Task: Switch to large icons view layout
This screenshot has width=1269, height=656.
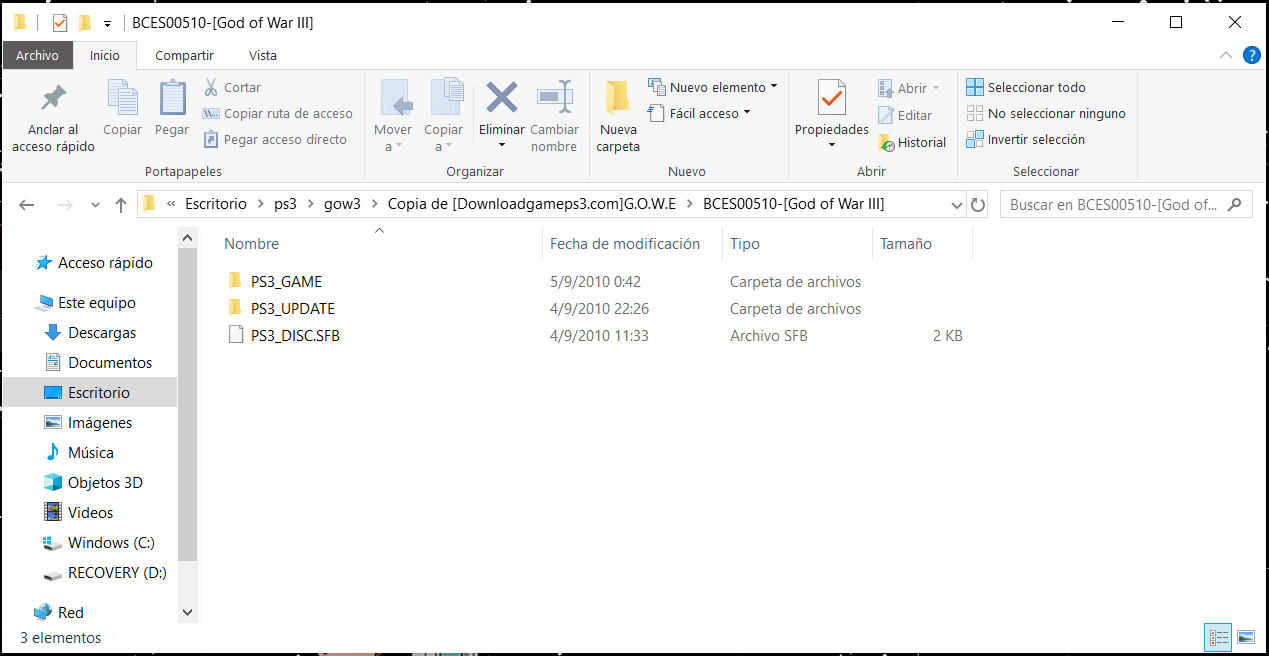Action: click(x=1245, y=636)
